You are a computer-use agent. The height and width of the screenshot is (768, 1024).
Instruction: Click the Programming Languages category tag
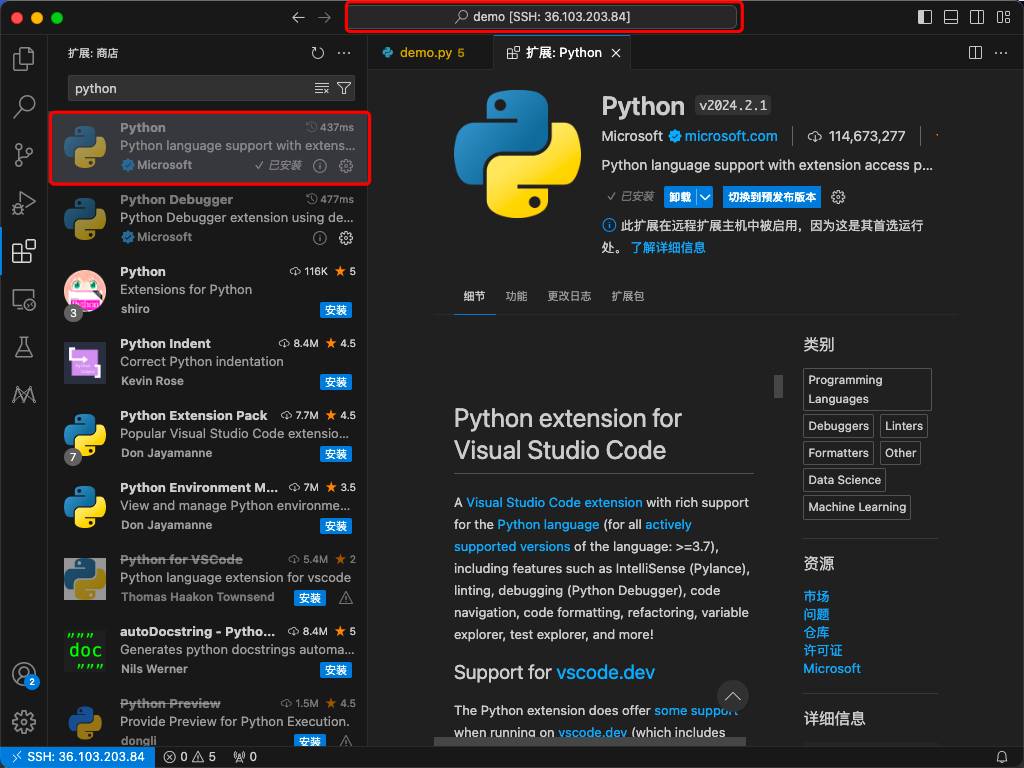[x=867, y=389]
